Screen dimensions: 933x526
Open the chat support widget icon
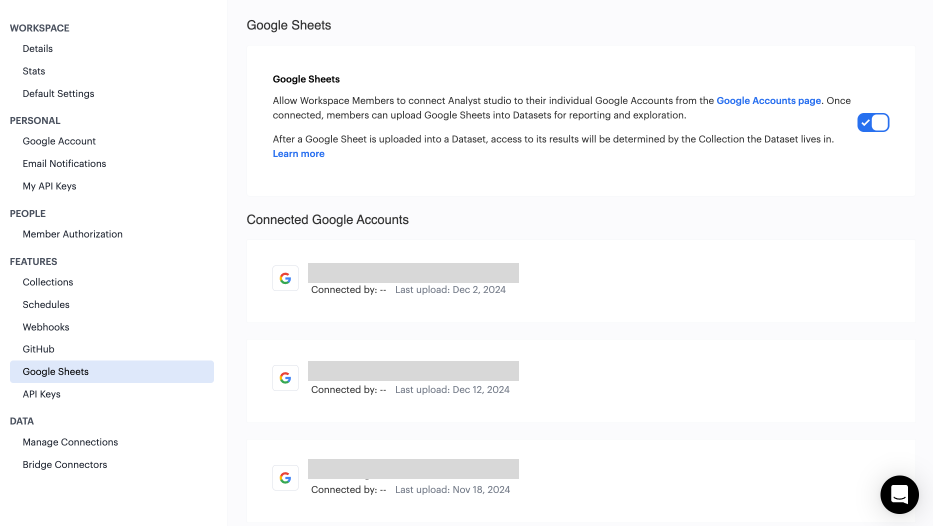pyautogui.click(x=899, y=494)
